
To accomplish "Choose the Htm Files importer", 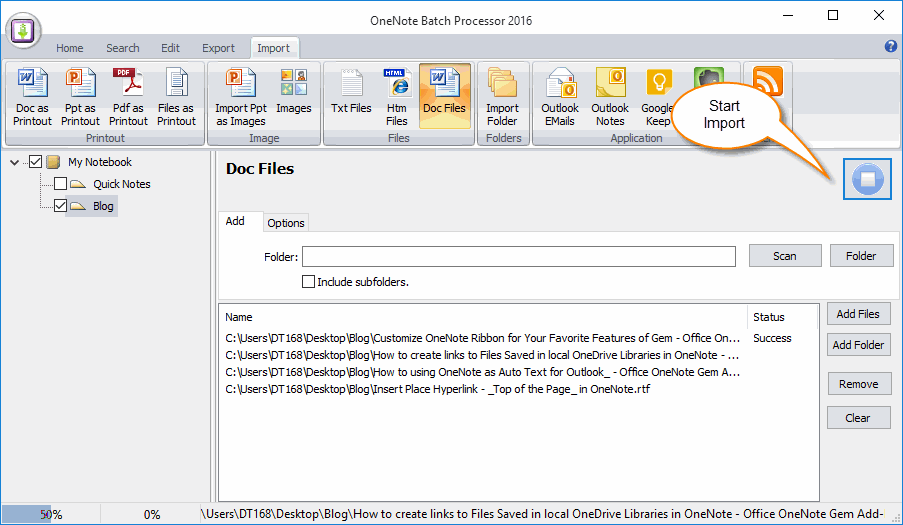I will click(397, 97).
